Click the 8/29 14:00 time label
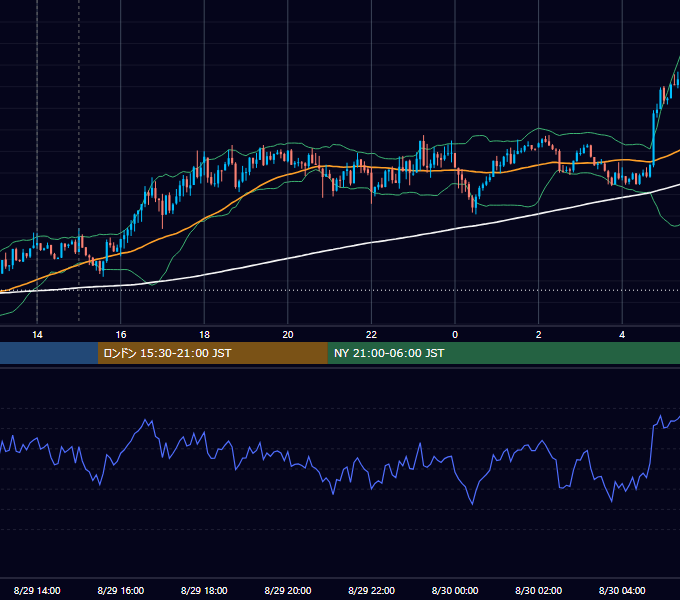Screen dimensions: 680x600 37,590
